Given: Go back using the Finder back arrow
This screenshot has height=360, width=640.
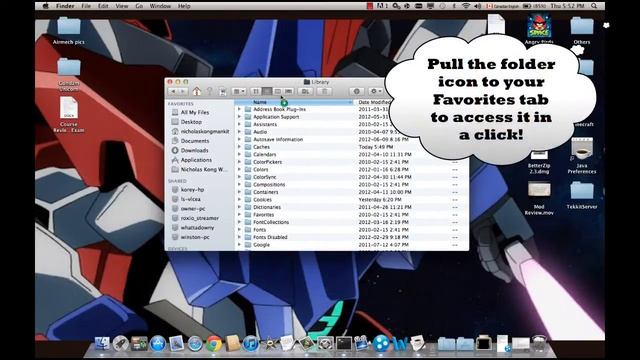Looking at the screenshot, I should 173,91.
